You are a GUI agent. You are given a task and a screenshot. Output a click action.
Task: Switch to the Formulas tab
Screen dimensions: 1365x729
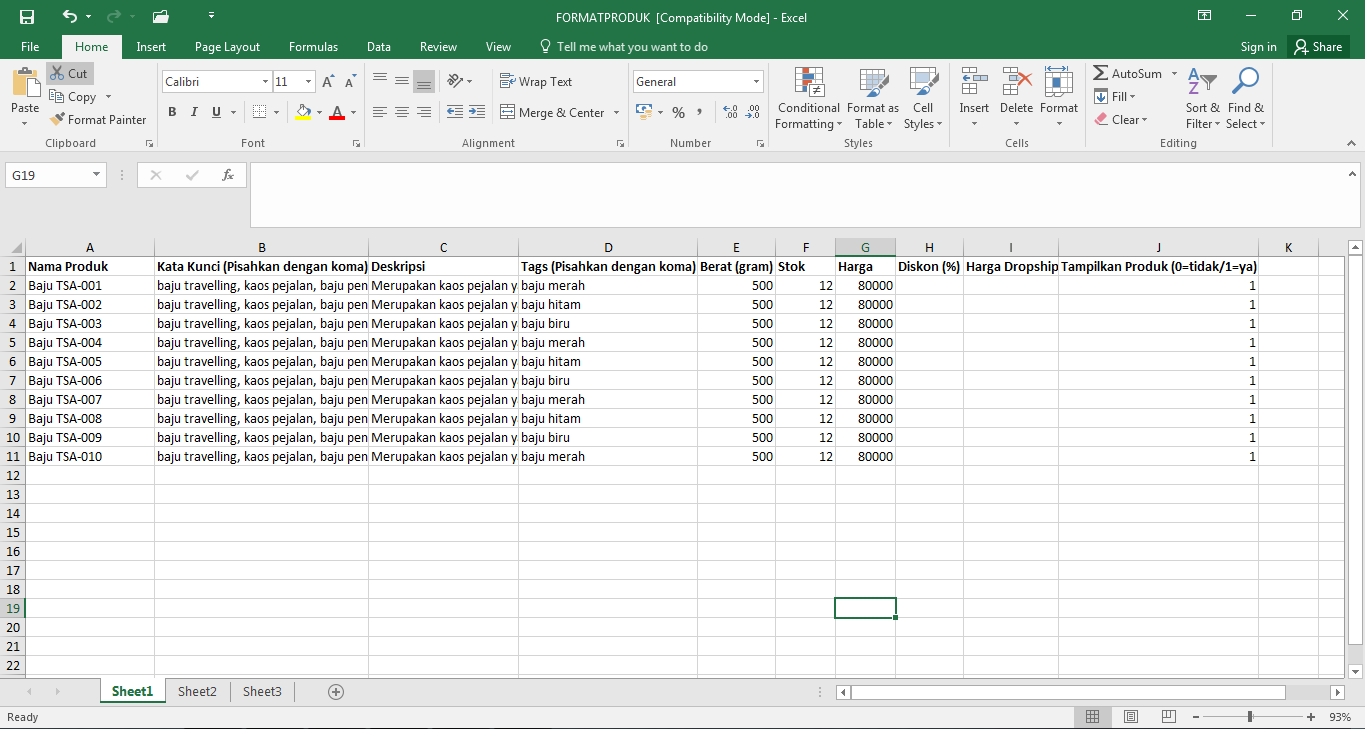click(x=313, y=47)
